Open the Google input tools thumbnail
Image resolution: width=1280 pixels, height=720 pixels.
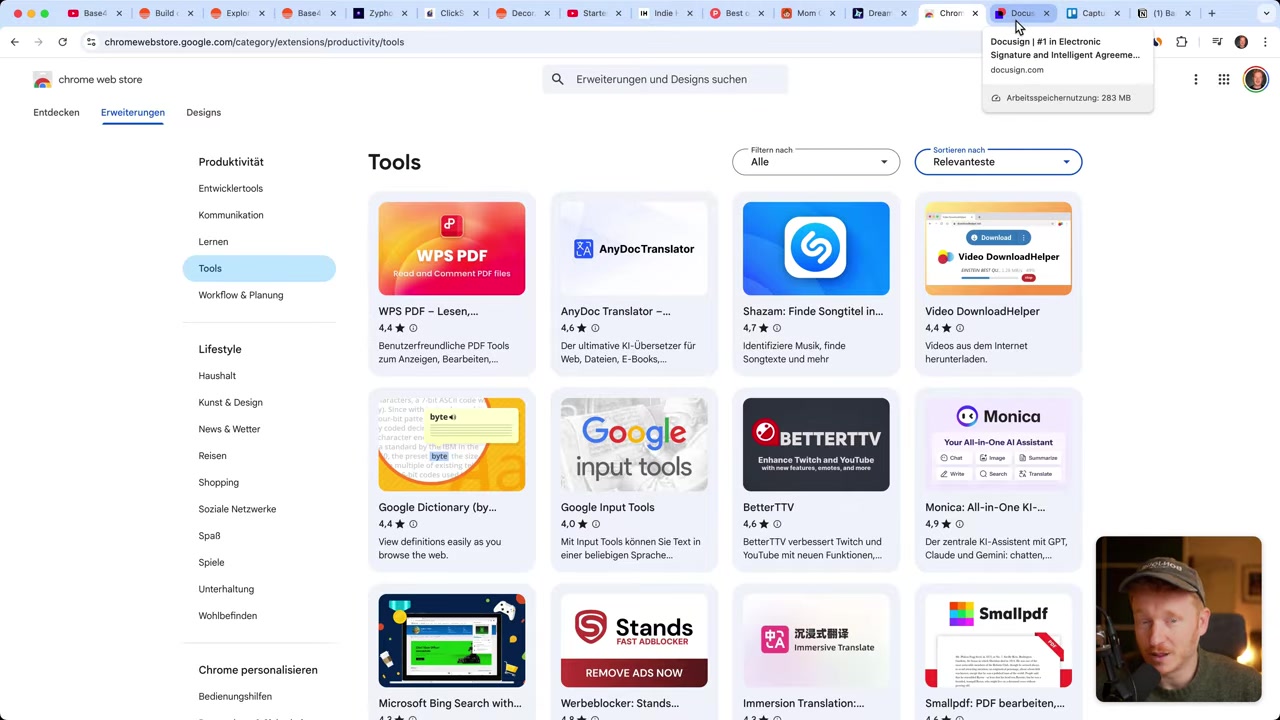coord(634,445)
